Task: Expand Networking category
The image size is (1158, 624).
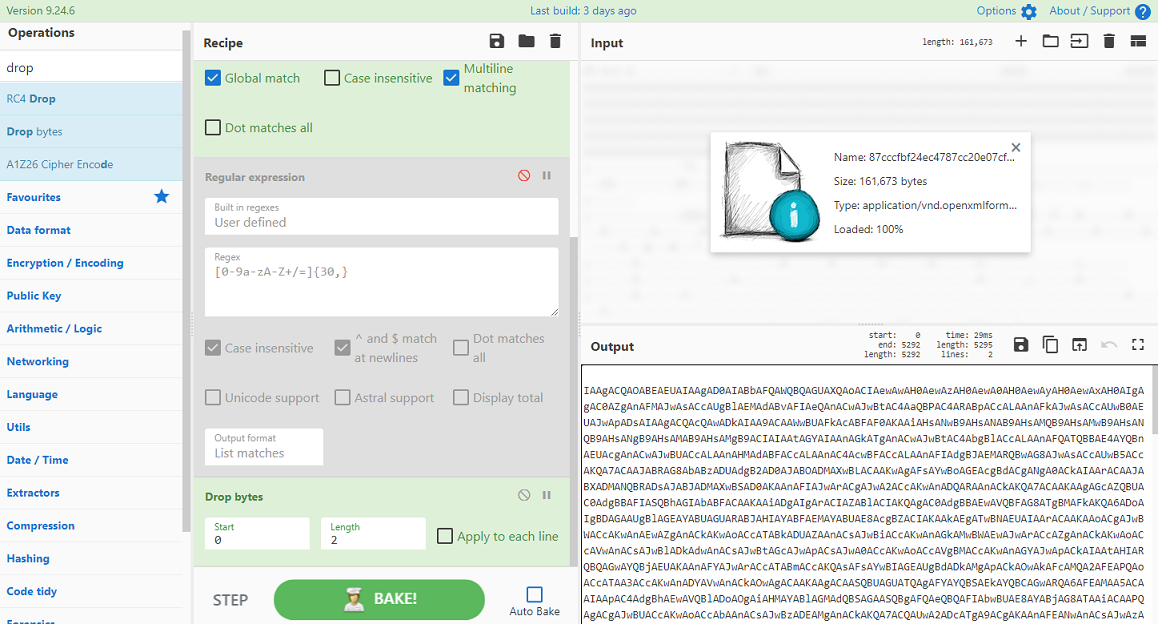Action: pos(91,361)
